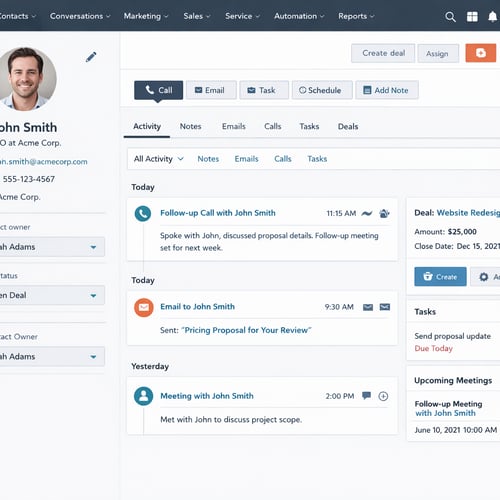
Task: Expand the All Activity filter dropdown
Action: 158,159
